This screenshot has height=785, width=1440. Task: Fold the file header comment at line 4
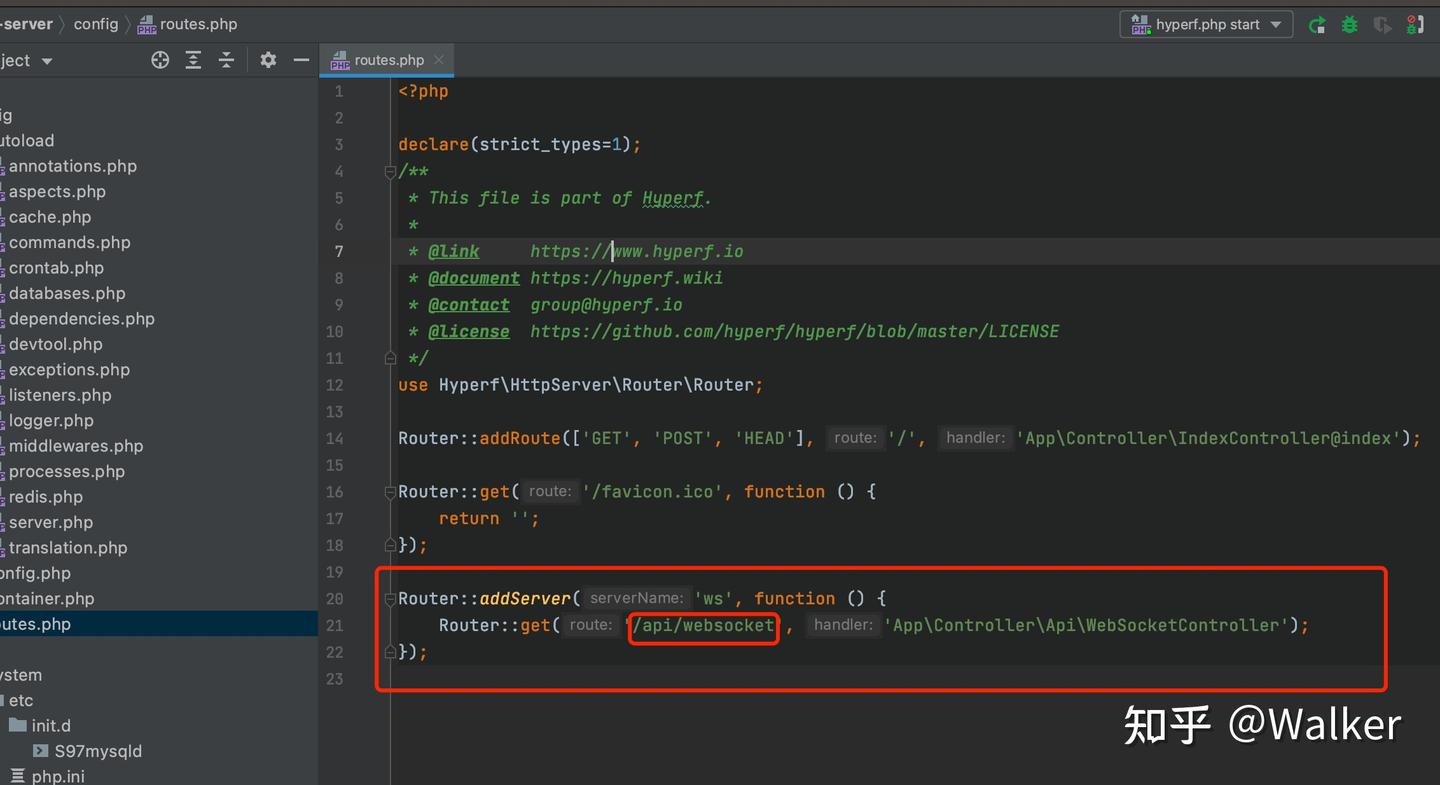pos(390,171)
